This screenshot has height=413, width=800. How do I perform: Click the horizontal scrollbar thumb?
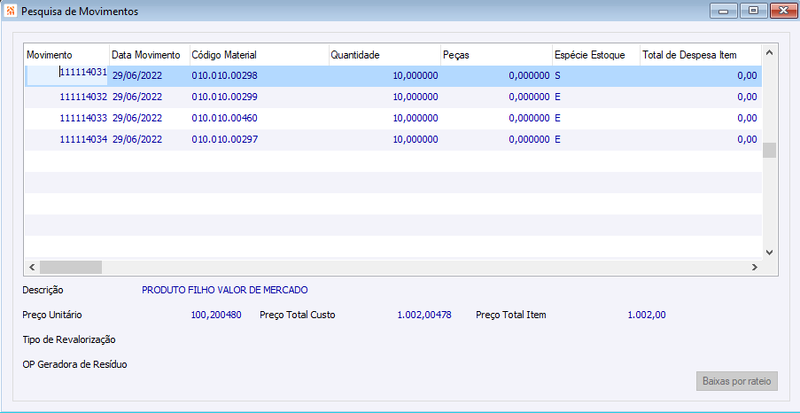(71, 267)
